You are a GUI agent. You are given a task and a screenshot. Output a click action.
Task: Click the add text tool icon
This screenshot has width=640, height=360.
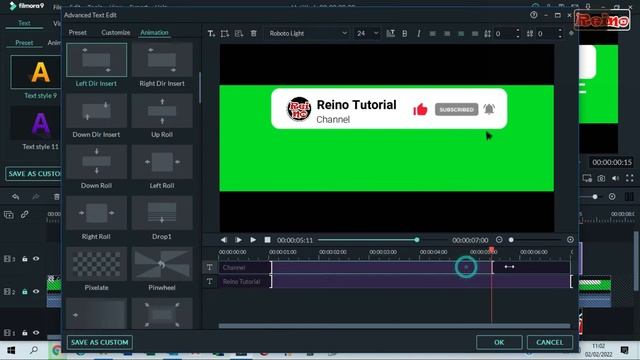211,33
